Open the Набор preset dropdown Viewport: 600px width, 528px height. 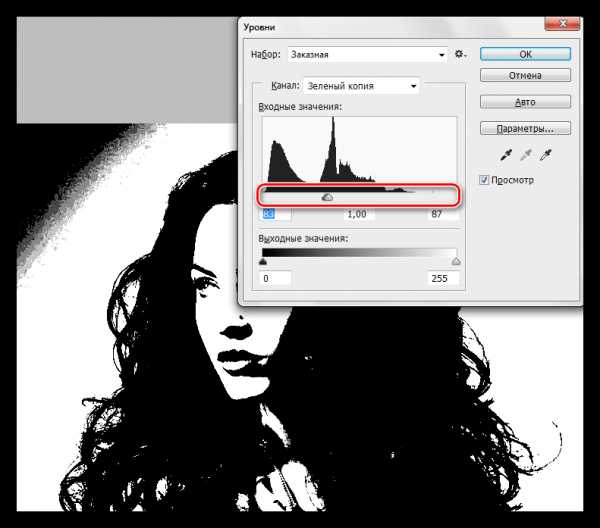(367, 54)
